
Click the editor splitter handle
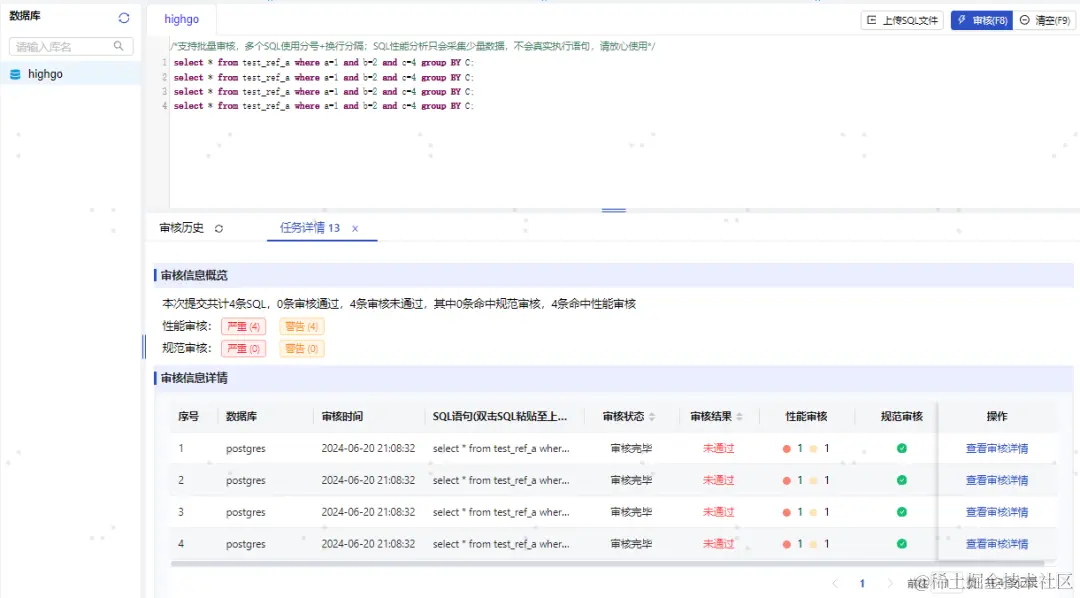[x=614, y=210]
